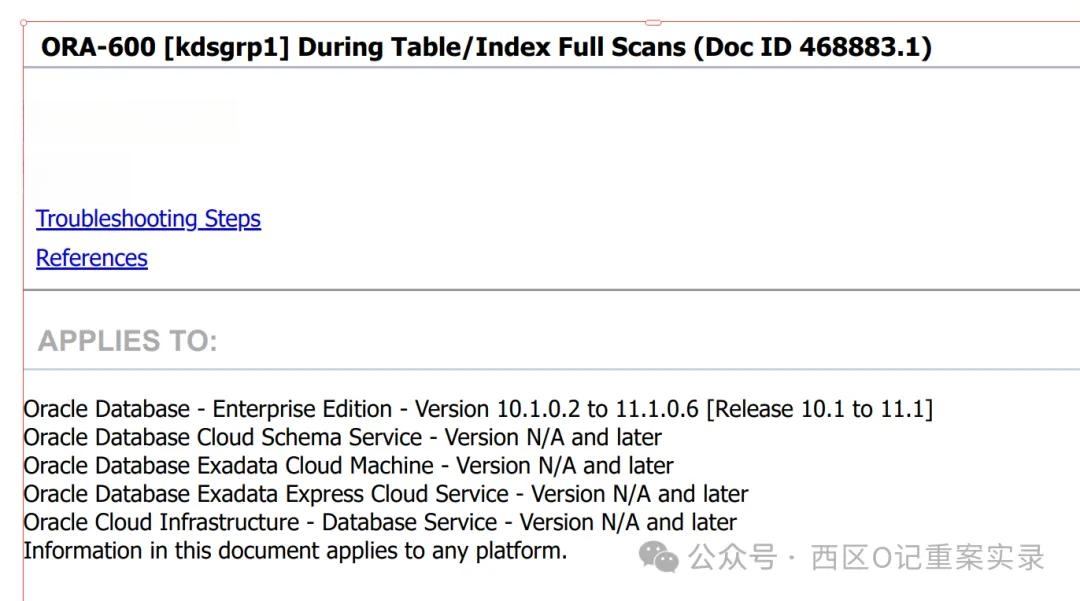Click the Exadata Cloud Machine line
Viewport: 1080px width, 601px height.
pos(349,465)
